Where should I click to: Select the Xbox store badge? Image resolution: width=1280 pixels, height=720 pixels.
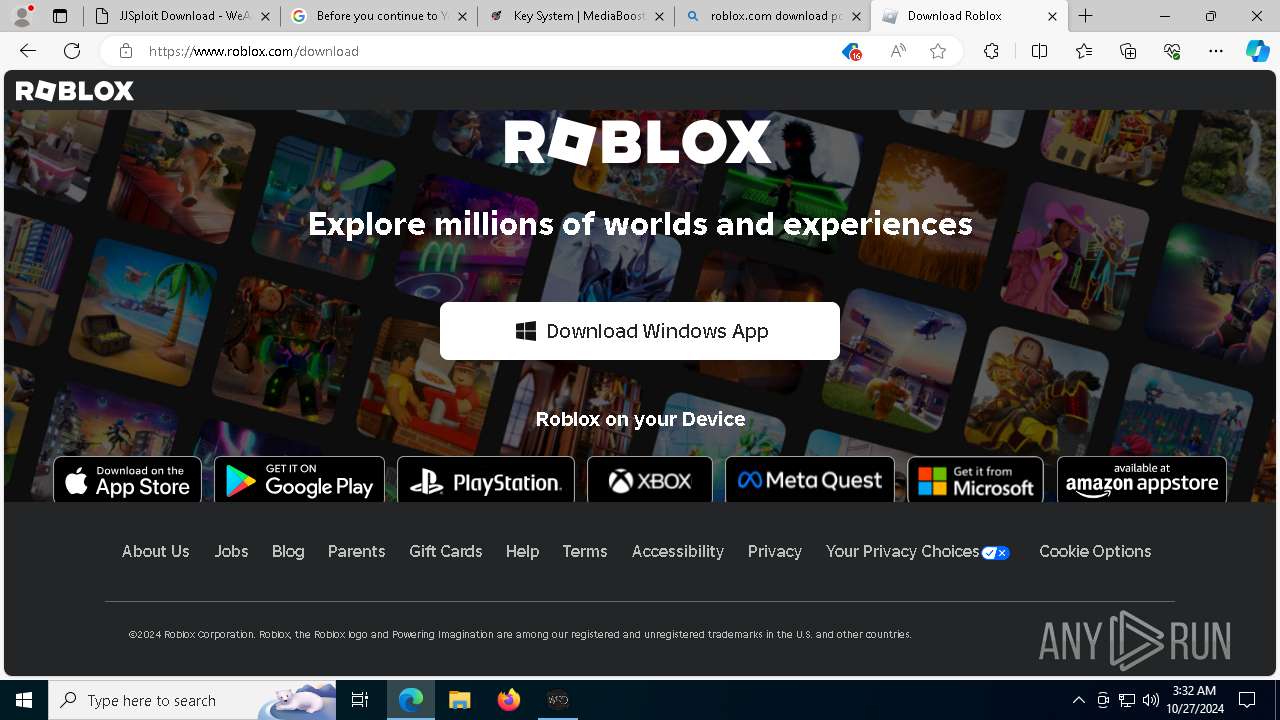650,480
